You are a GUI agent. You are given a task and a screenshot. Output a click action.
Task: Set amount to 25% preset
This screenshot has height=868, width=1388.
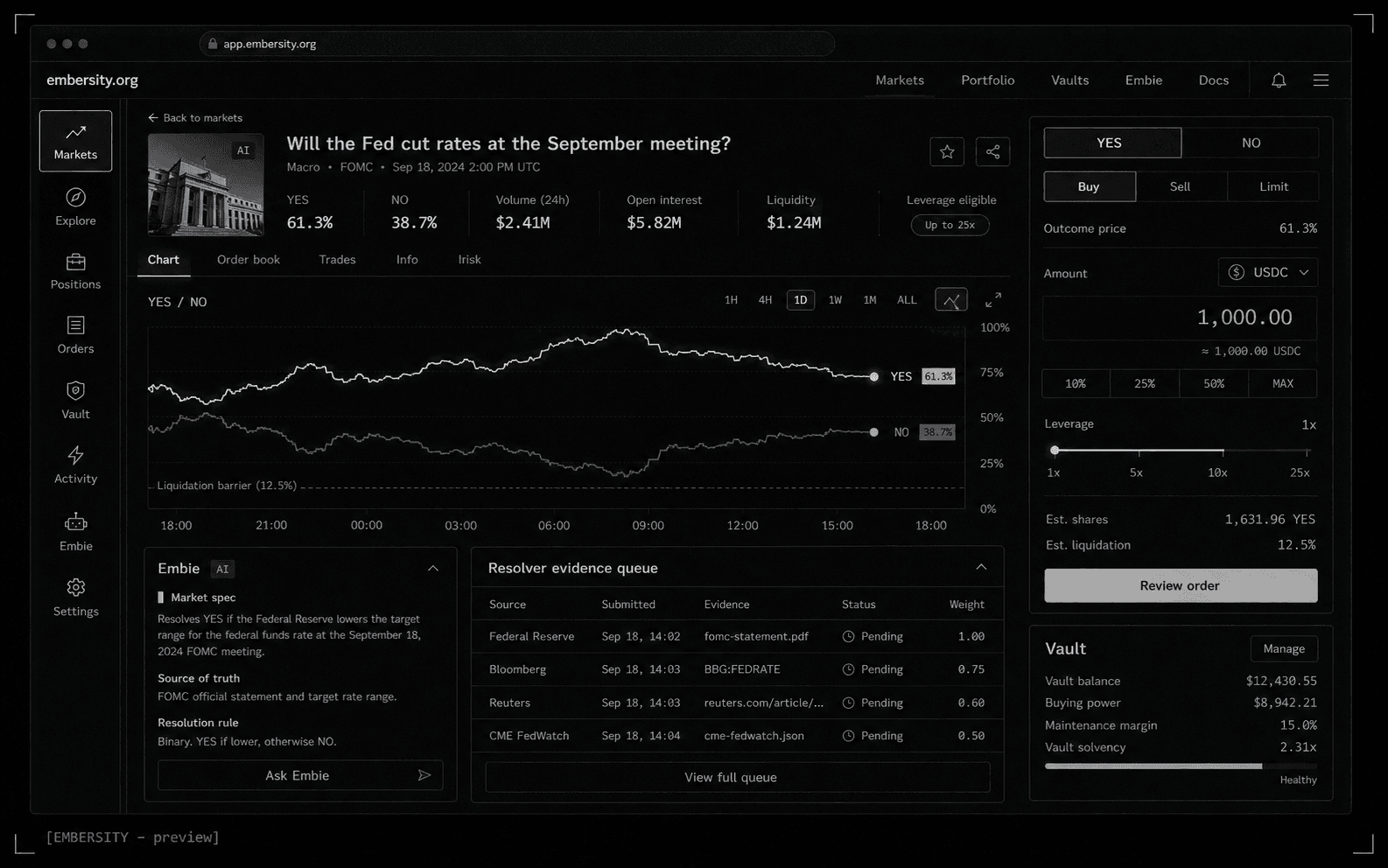[1145, 384]
